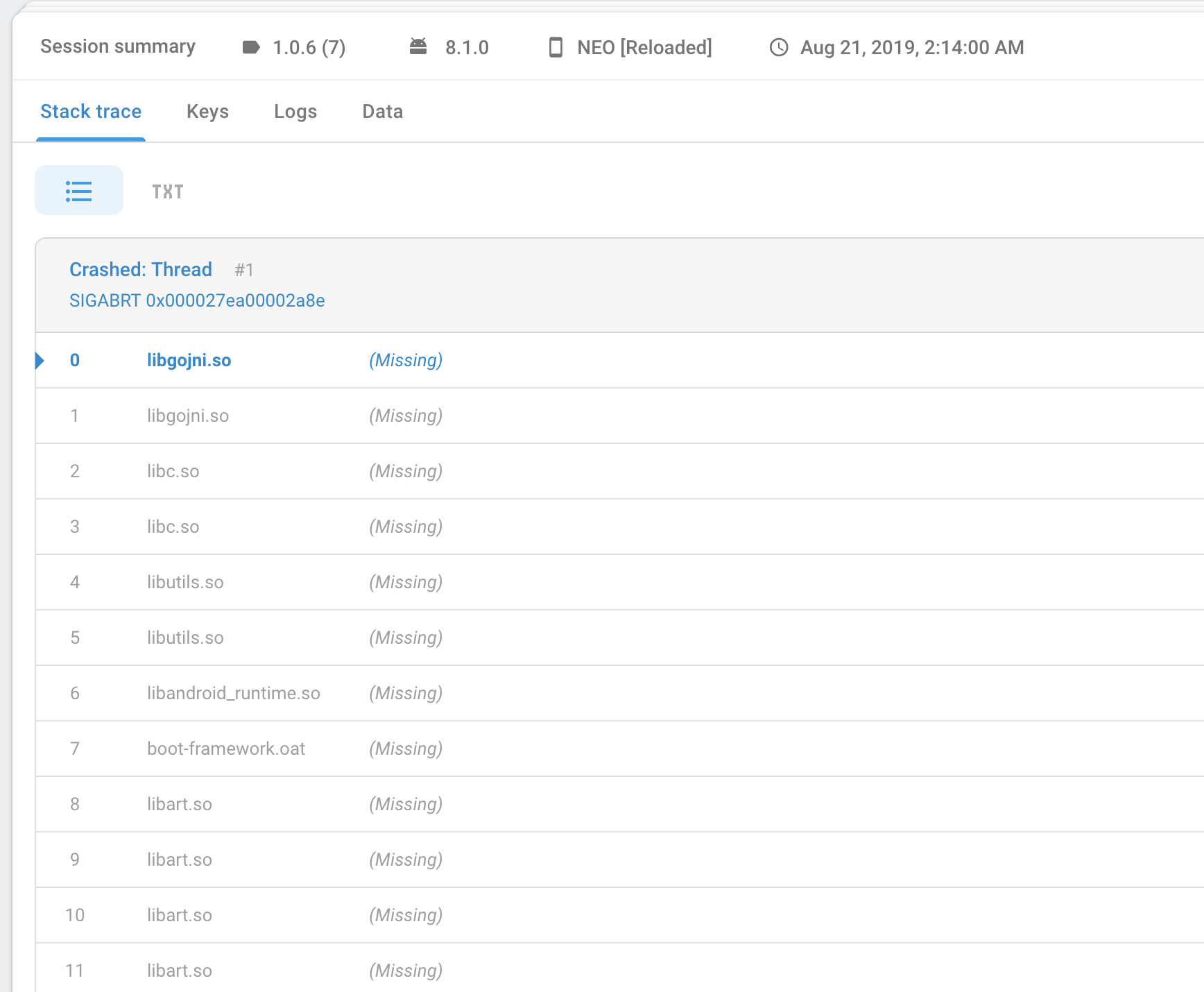Click the device phone icon
This screenshot has height=992, width=1204.
[x=556, y=47]
